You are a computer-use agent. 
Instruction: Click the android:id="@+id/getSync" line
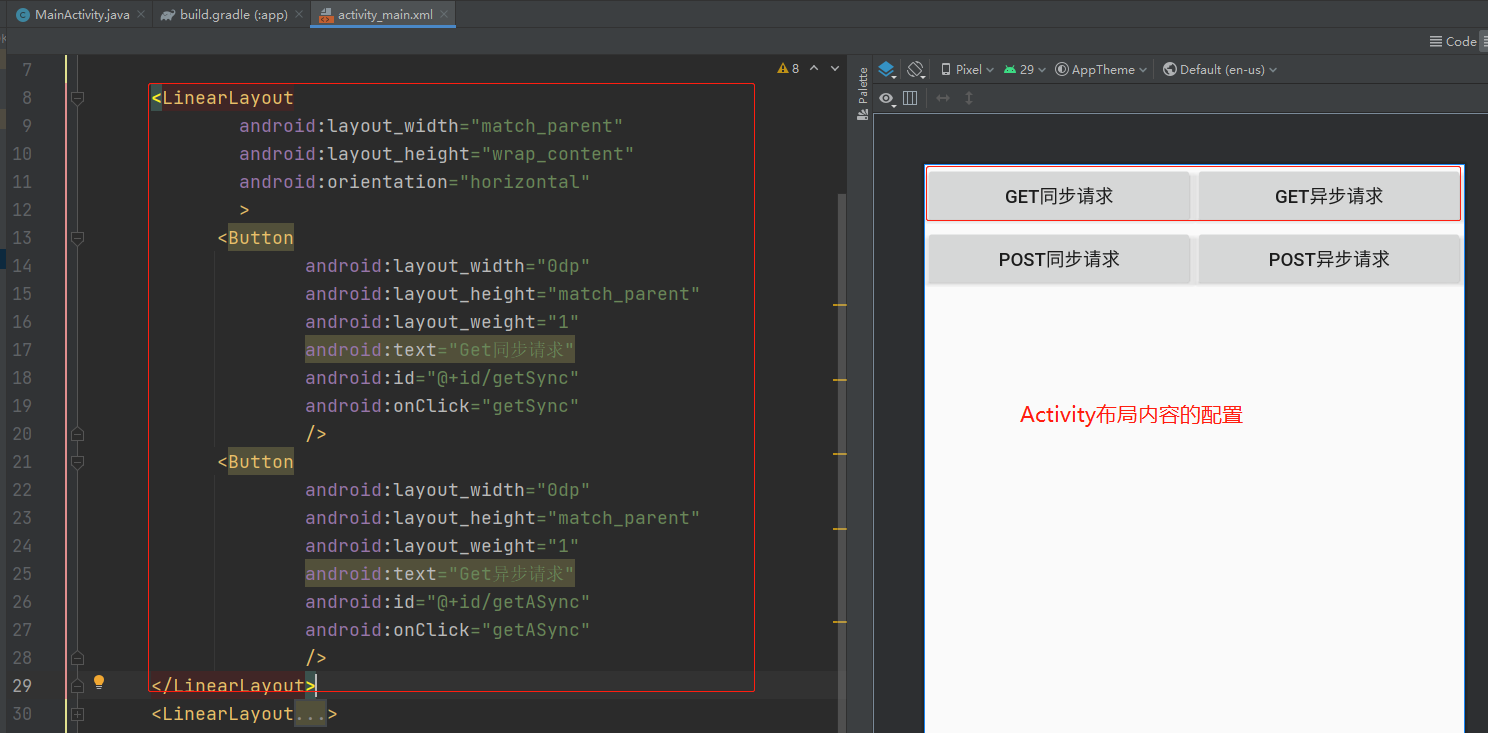442,378
